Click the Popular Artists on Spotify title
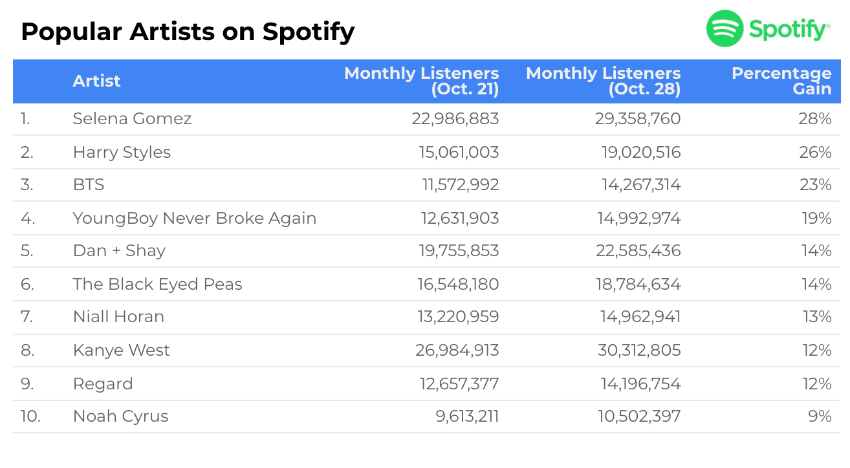 pyautogui.click(x=188, y=32)
